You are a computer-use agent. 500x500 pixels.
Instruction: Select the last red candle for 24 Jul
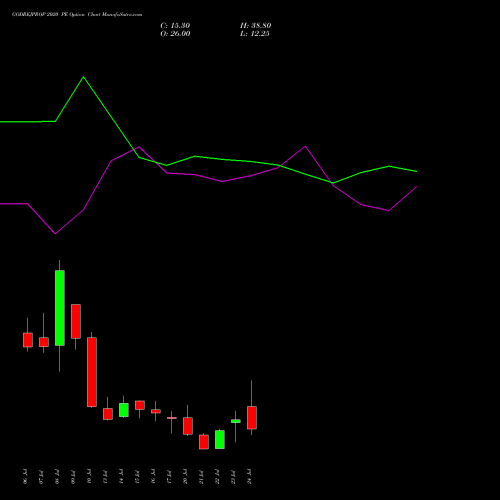tap(252, 418)
